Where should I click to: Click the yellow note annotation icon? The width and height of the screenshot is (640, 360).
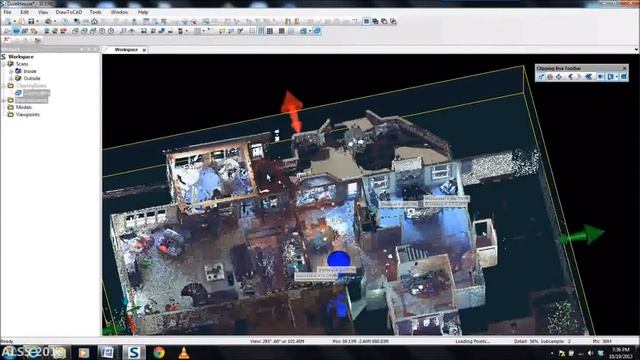coord(222,31)
